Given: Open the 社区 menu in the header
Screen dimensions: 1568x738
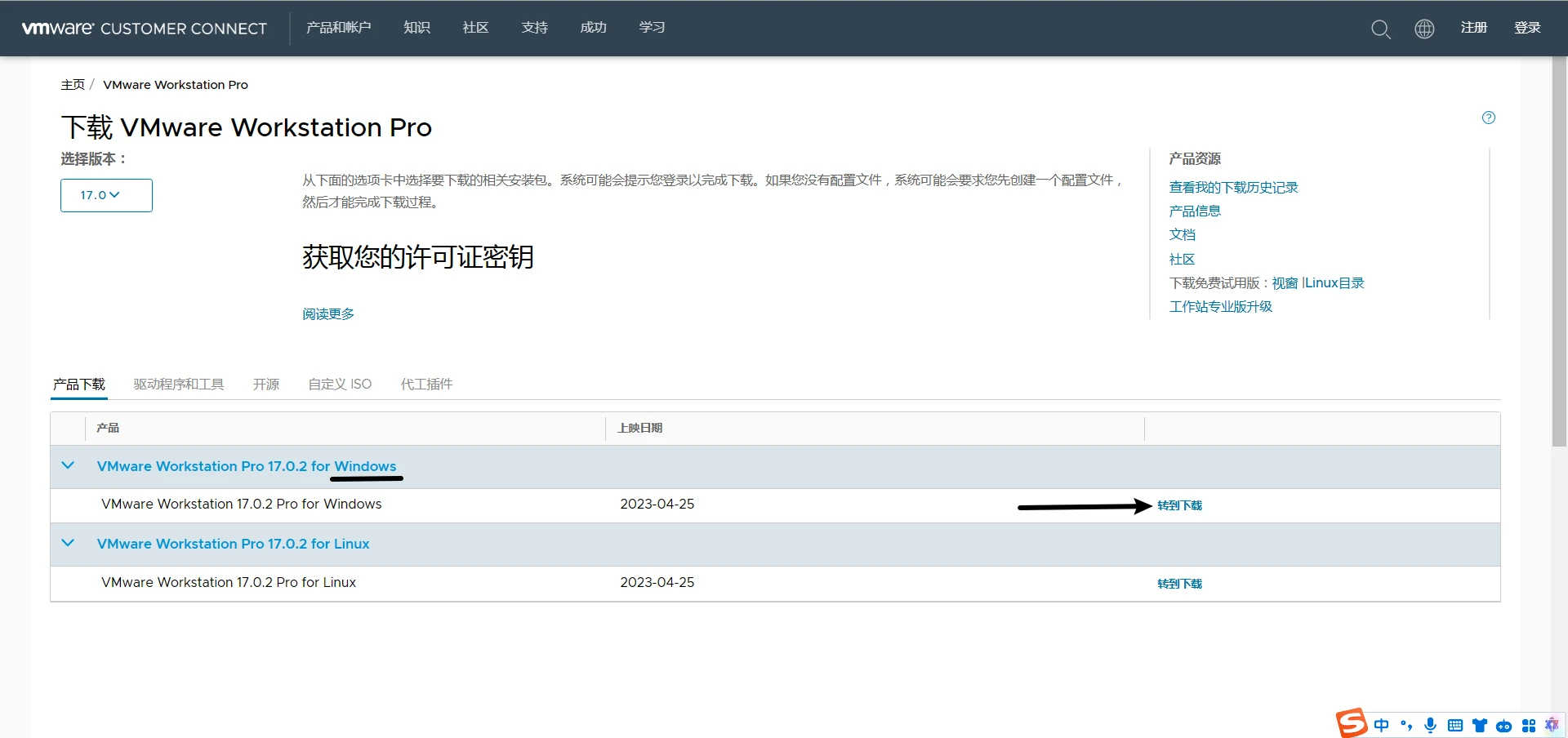Looking at the screenshot, I should tap(475, 28).
